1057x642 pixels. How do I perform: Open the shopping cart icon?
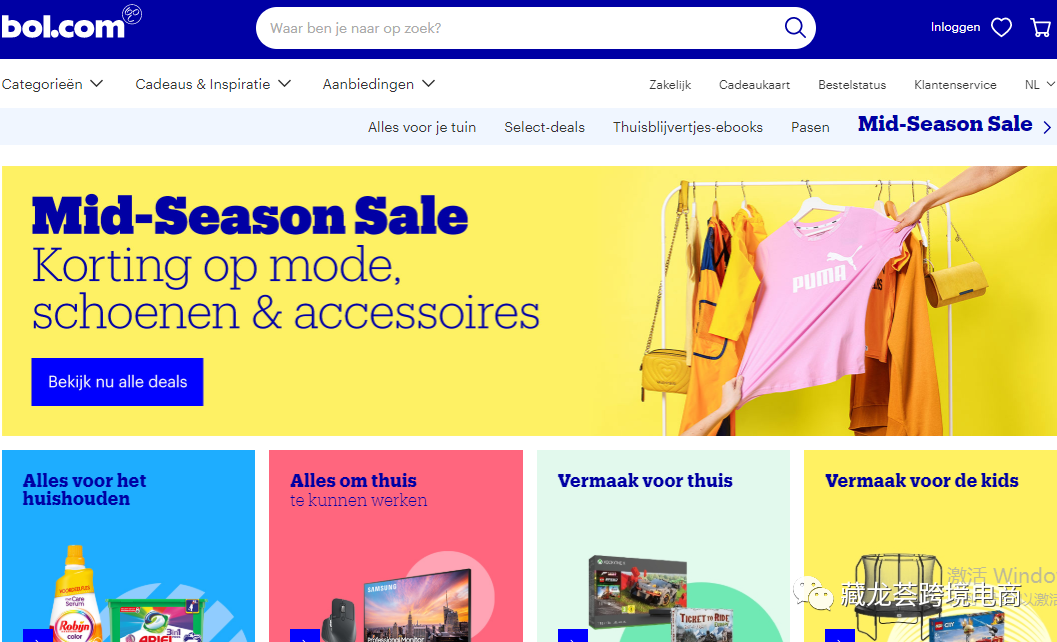tap(1040, 28)
